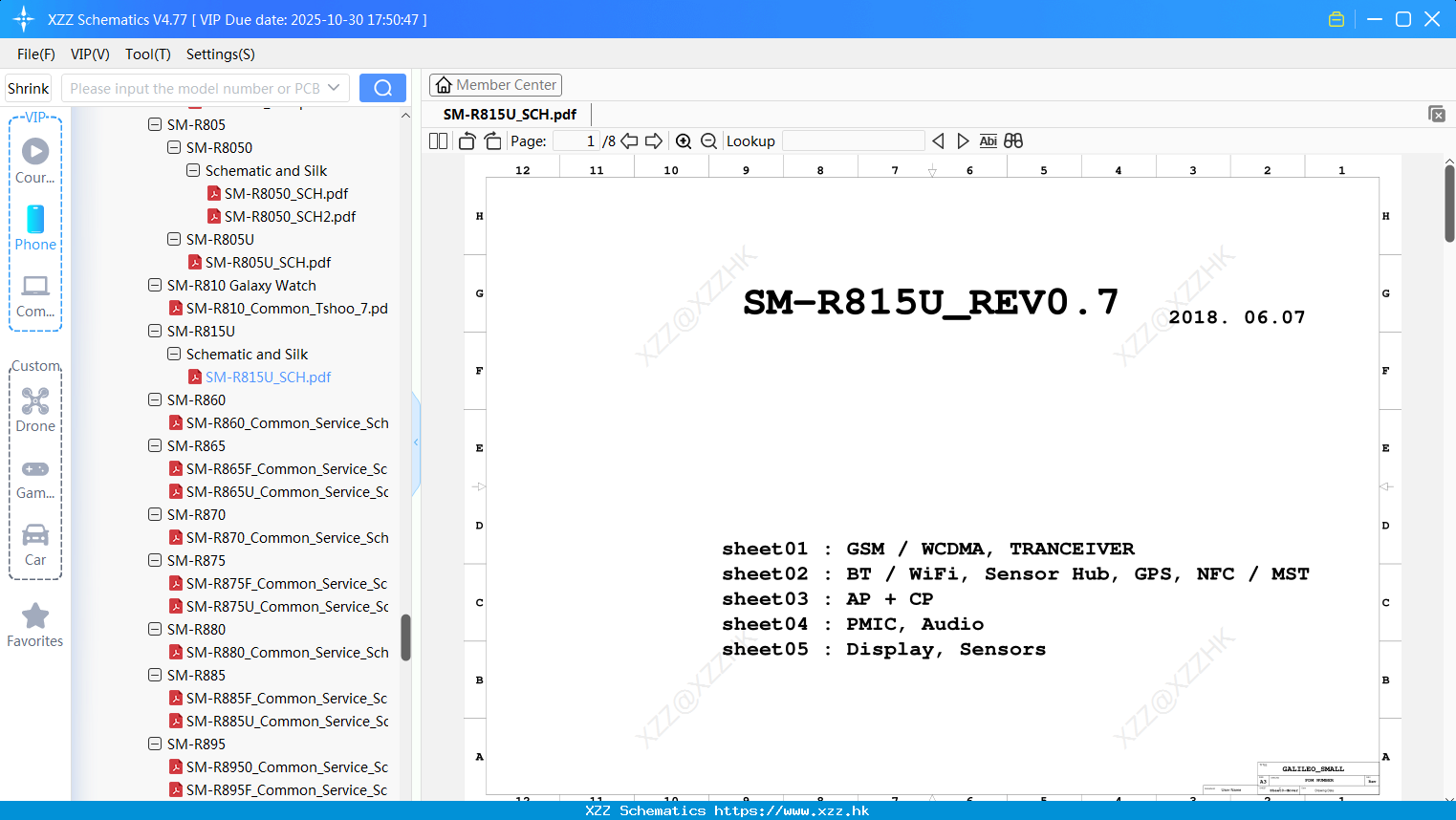This screenshot has width=1456, height=820.
Task: Open SM-R875F_Common_Service file
Action: 278,583
